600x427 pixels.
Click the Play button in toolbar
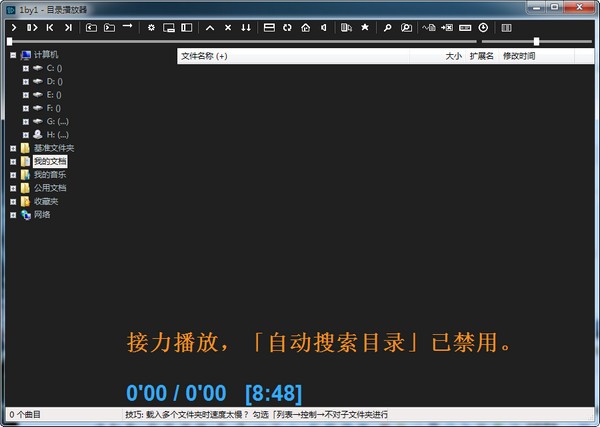tap(14, 27)
